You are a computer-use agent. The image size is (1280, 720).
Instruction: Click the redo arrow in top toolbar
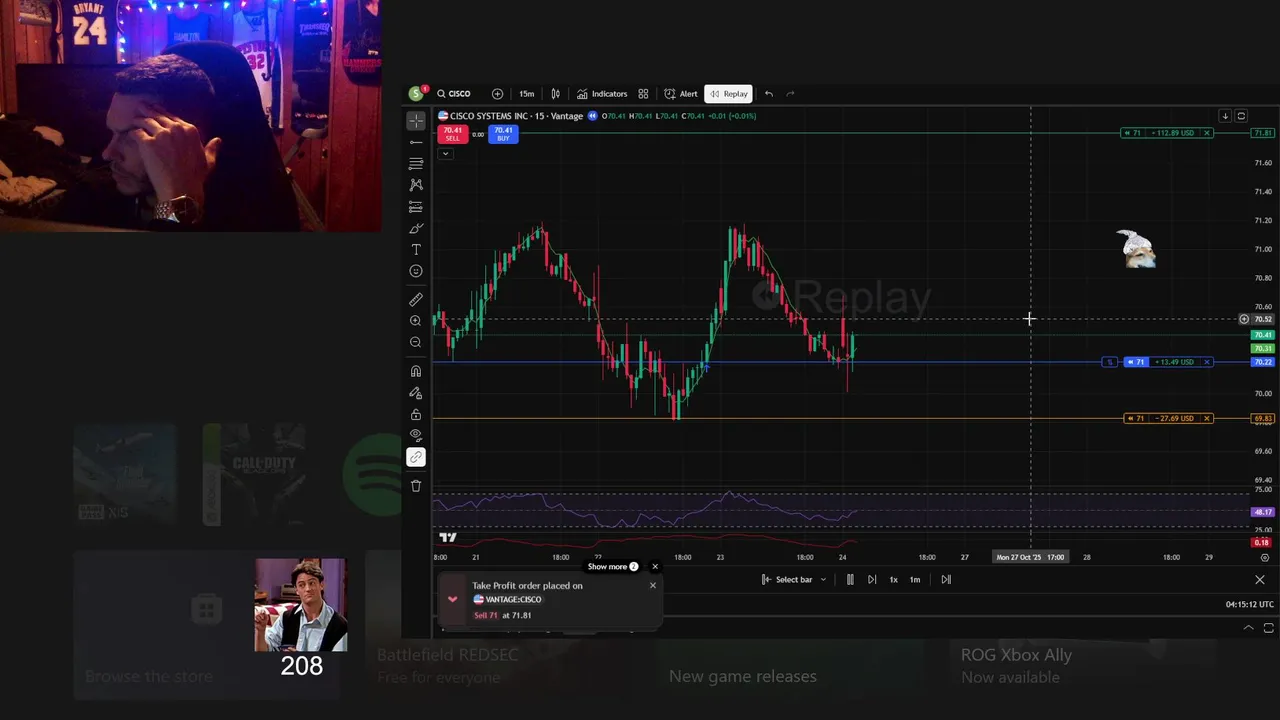(x=790, y=94)
